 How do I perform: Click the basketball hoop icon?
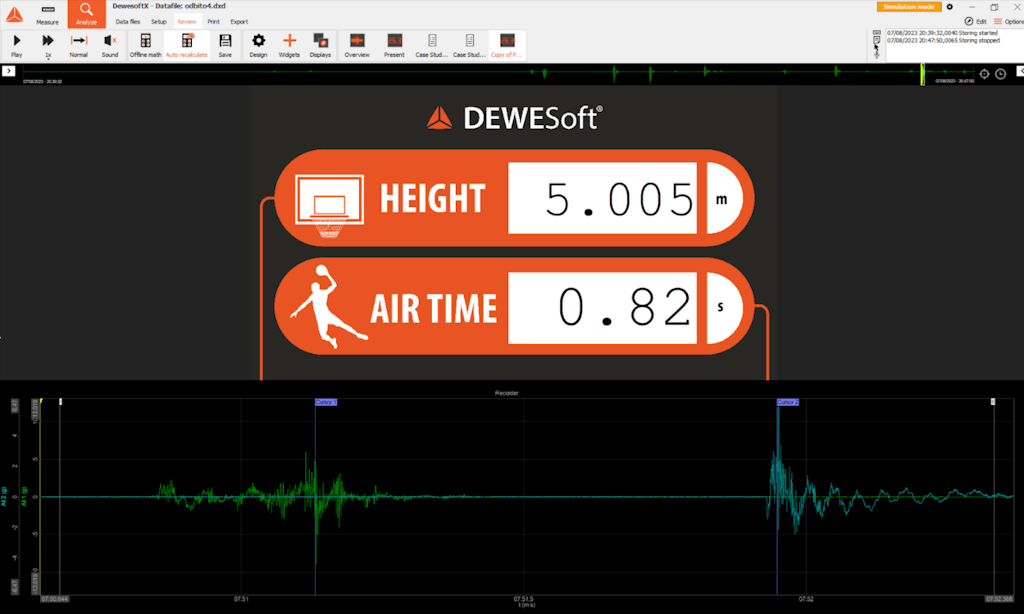pyautogui.click(x=329, y=206)
